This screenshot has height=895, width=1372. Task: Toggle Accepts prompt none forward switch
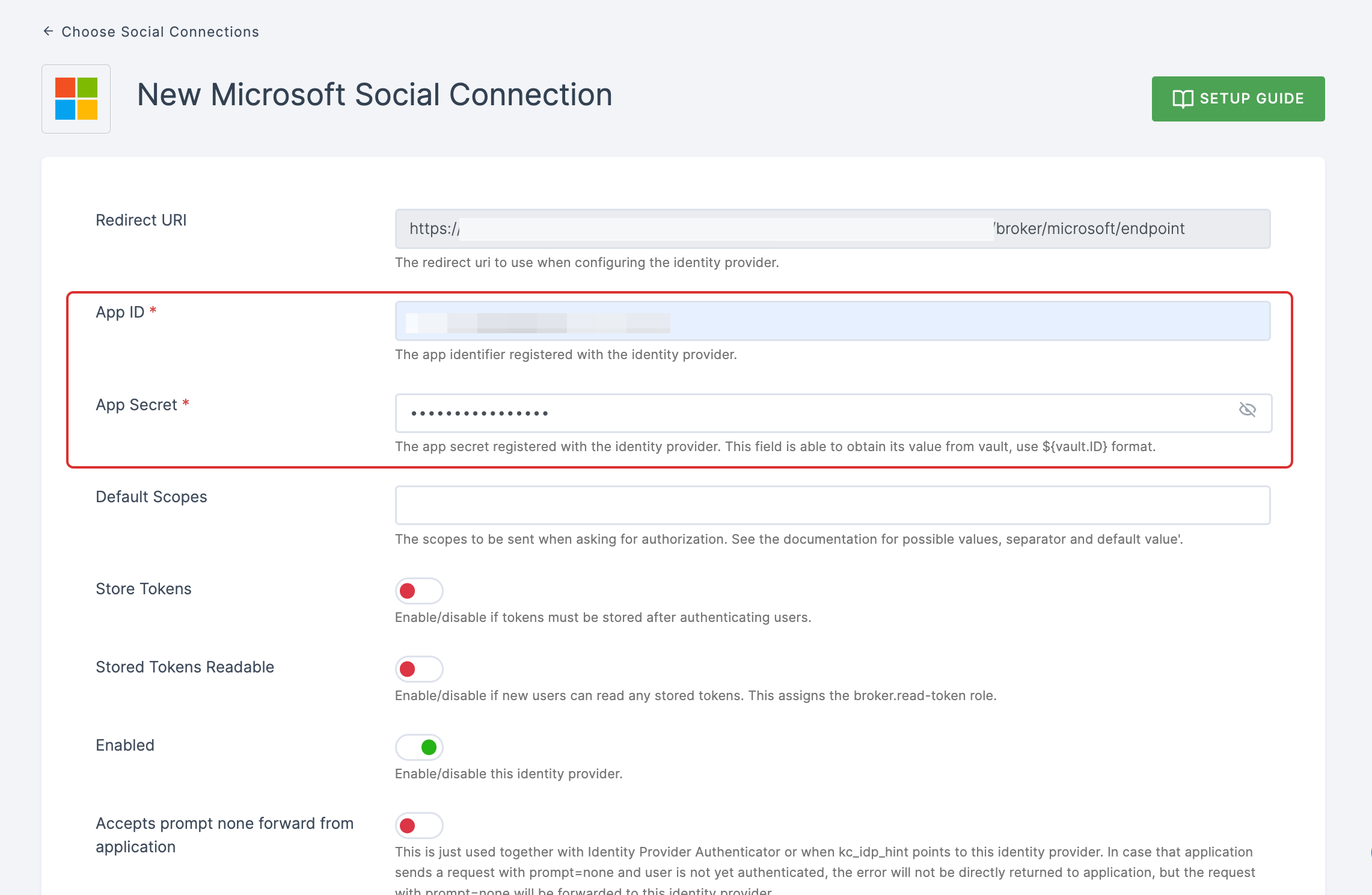click(x=419, y=825)
